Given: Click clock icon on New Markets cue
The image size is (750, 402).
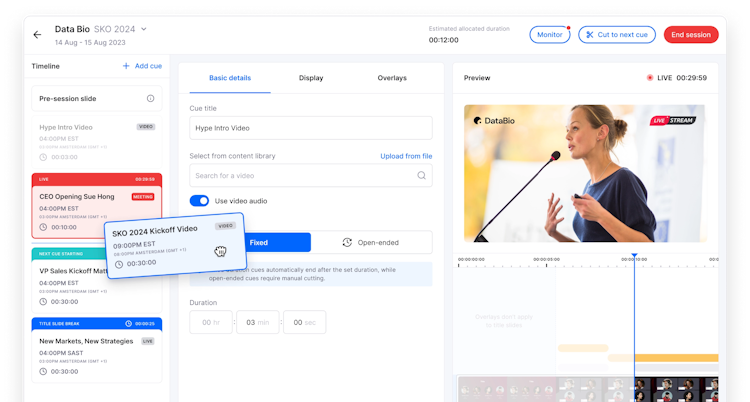Looking at the screenshot, I should 43,371.
